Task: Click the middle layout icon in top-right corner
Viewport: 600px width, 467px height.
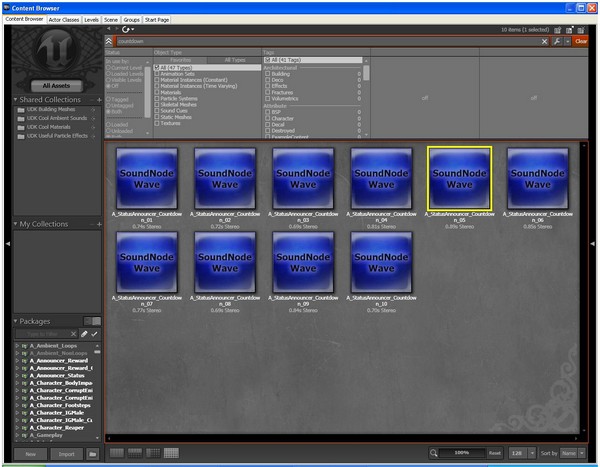Action: click(x=569, y=30)
